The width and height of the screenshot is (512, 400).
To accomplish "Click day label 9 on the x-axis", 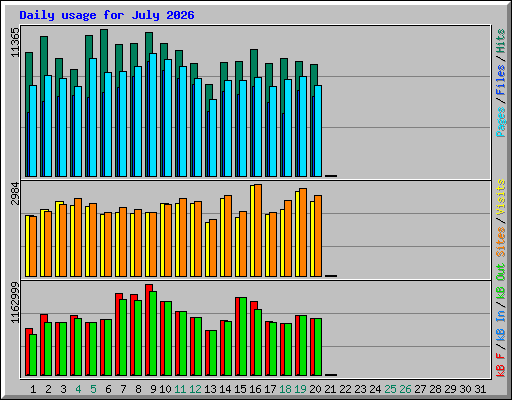I will (153, 389).
